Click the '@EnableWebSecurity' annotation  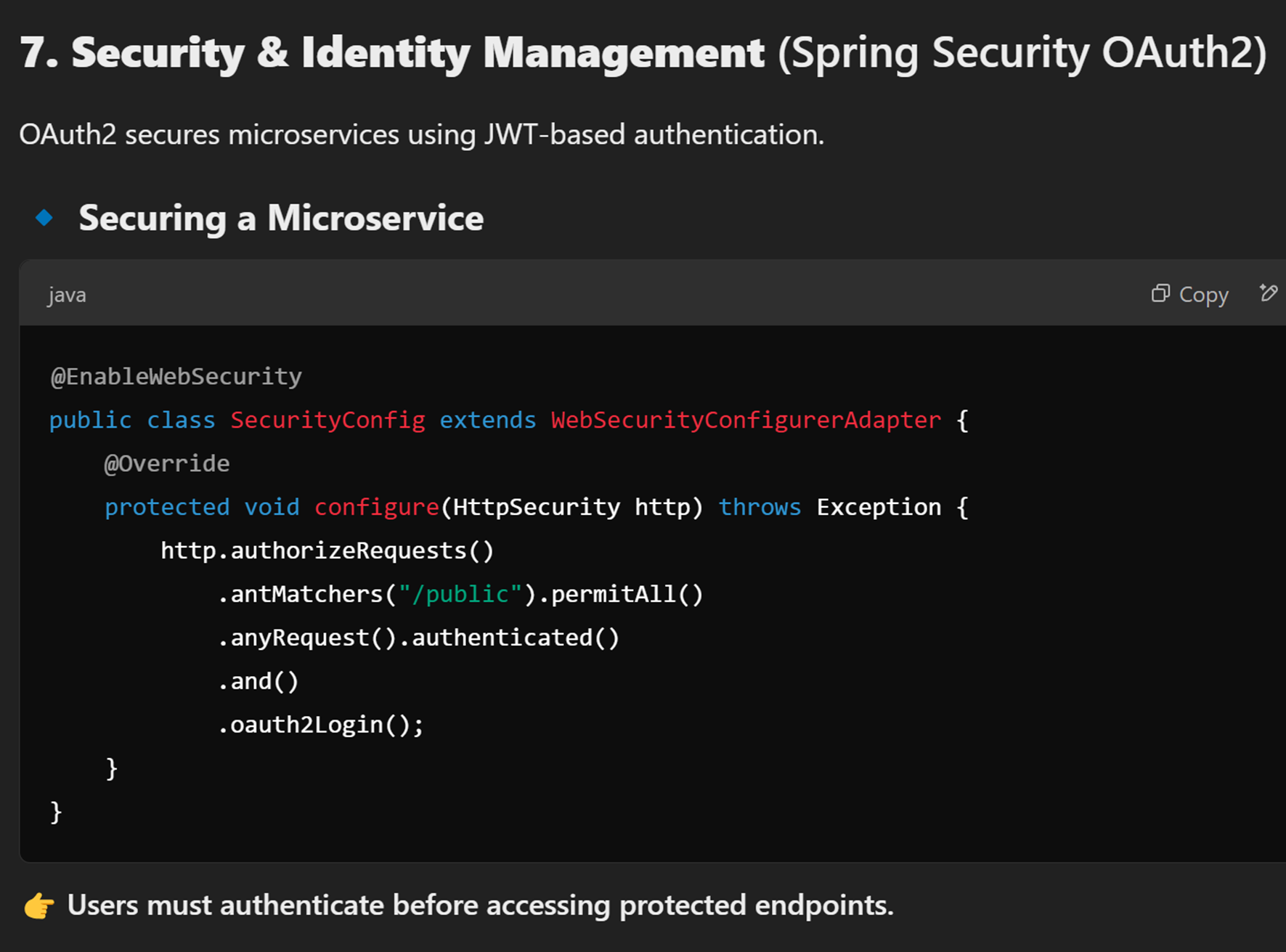[176, 376]
